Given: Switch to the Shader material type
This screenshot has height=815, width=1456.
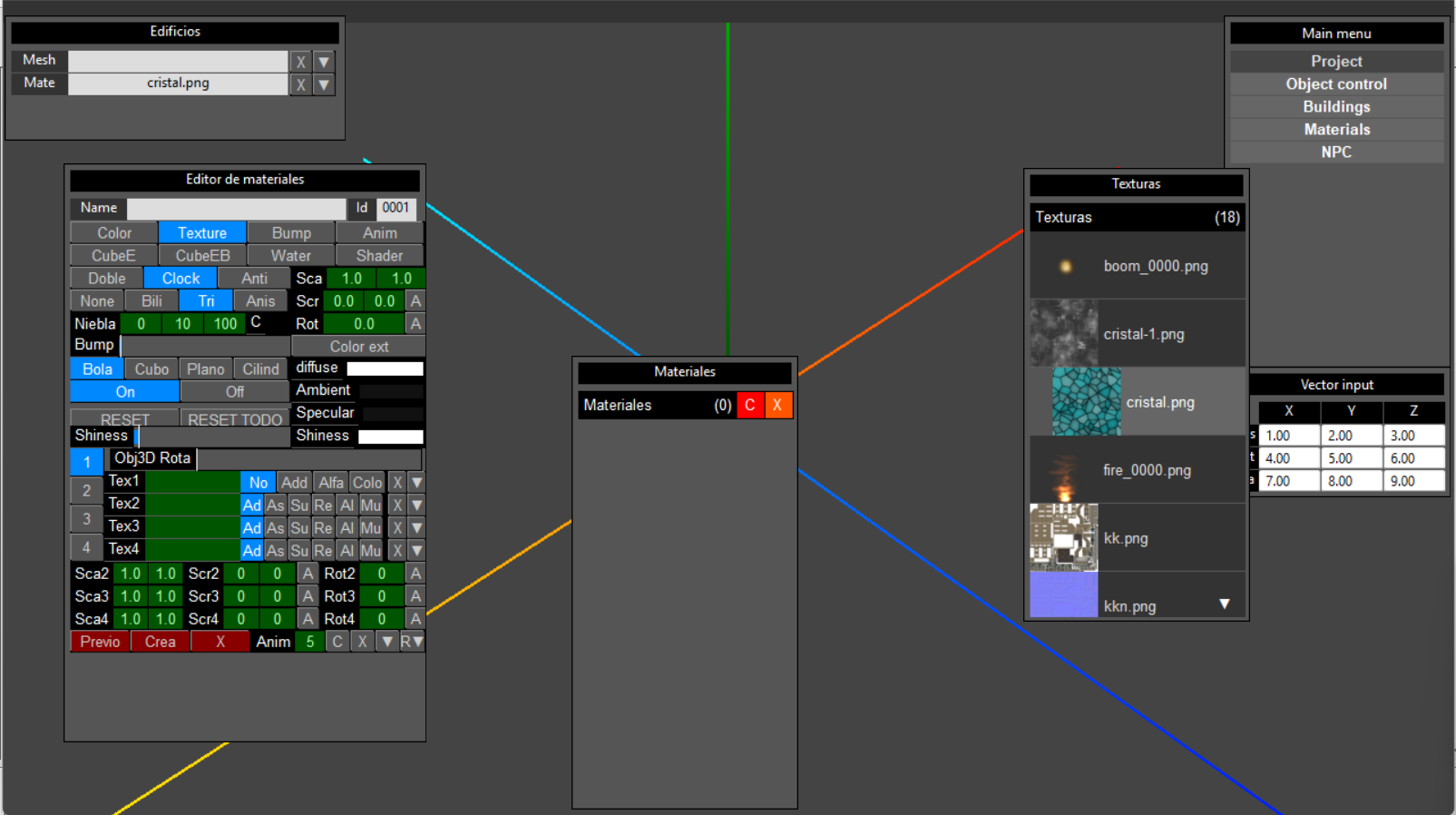Looking at the screenshot, I should (379, 256).
